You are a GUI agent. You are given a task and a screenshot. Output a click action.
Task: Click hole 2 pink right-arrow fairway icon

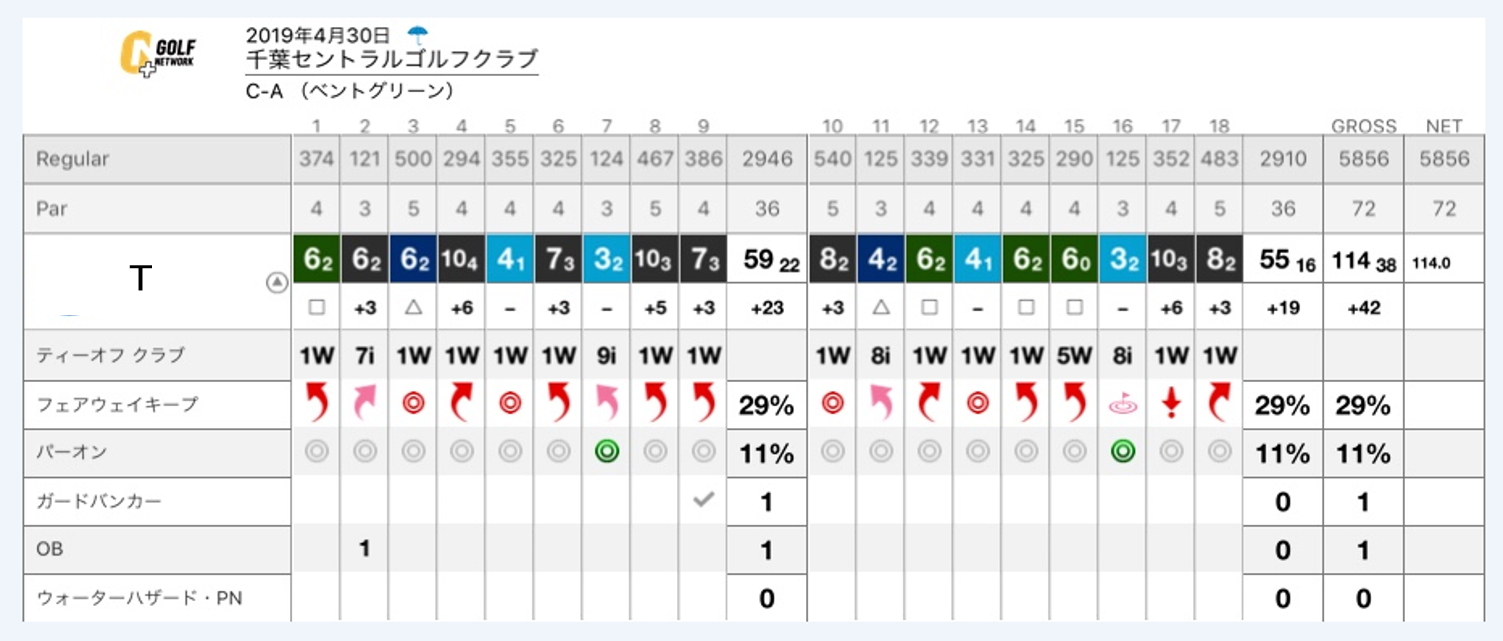[365, 404]
